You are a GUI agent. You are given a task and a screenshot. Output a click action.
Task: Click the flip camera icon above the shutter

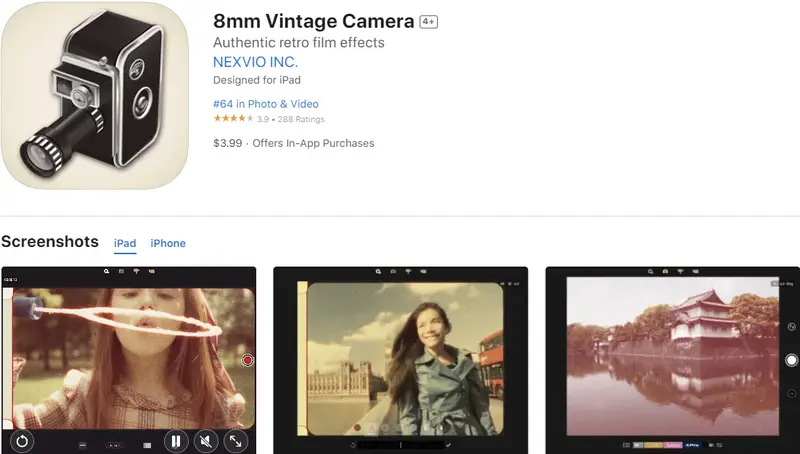click(791, 327)
